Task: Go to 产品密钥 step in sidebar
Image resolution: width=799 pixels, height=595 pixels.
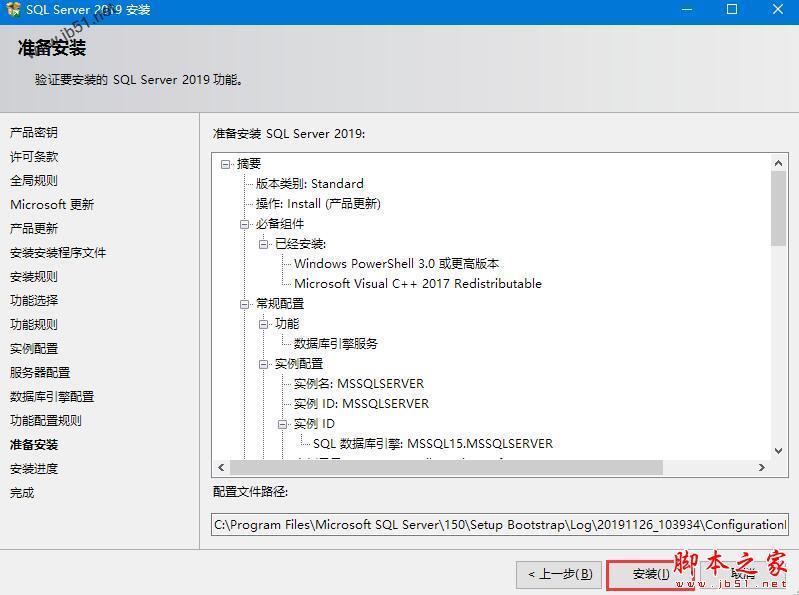Action: (34, 132)
